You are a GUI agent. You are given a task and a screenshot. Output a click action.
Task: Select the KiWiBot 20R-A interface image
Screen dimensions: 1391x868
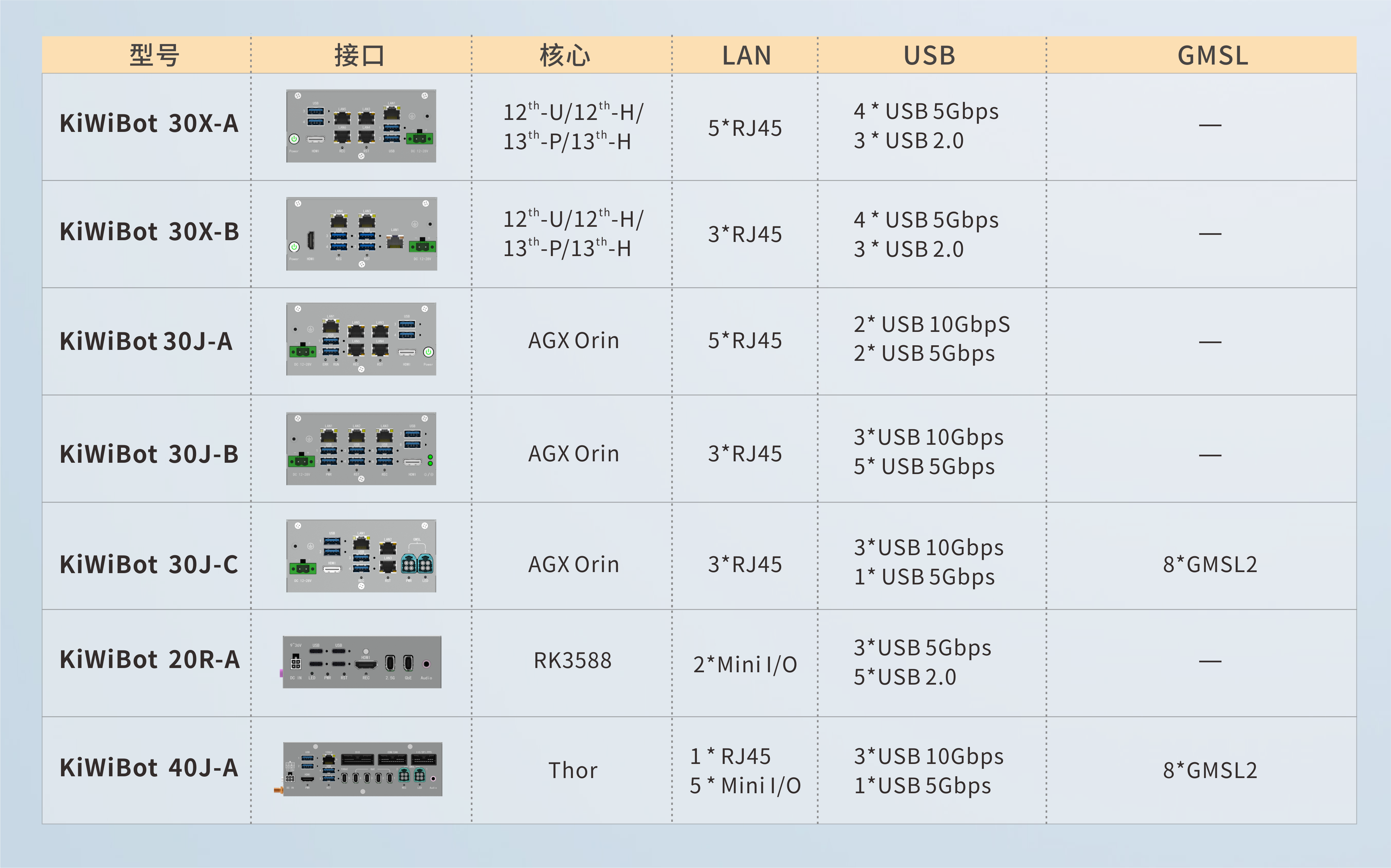coord(362,662)
